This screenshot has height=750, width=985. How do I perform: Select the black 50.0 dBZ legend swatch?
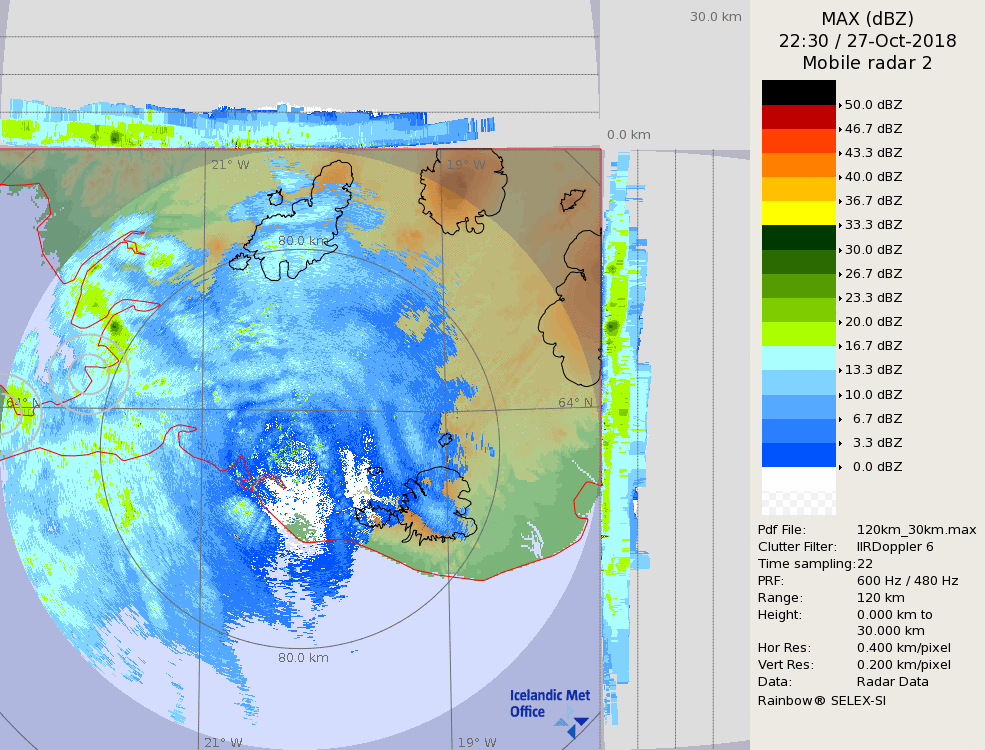[x=798, y=92]
